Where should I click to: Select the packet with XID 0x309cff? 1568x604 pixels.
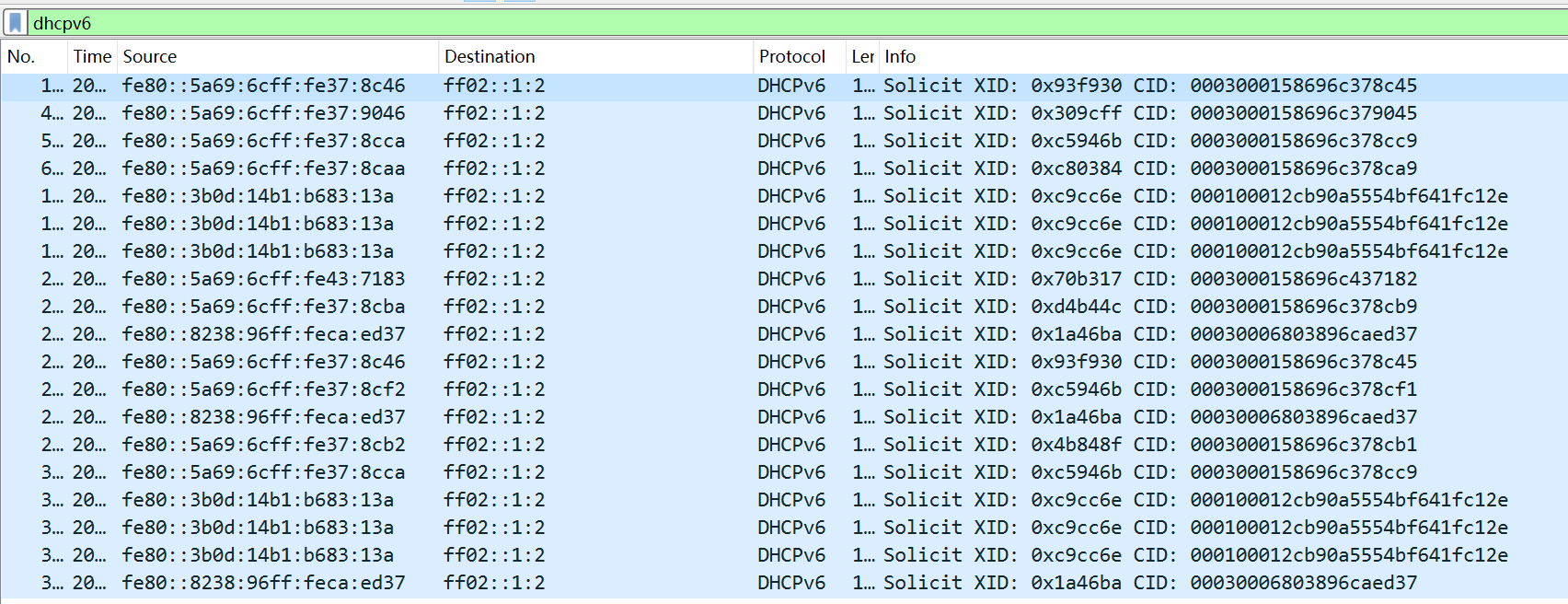(x=1076, y=113)
